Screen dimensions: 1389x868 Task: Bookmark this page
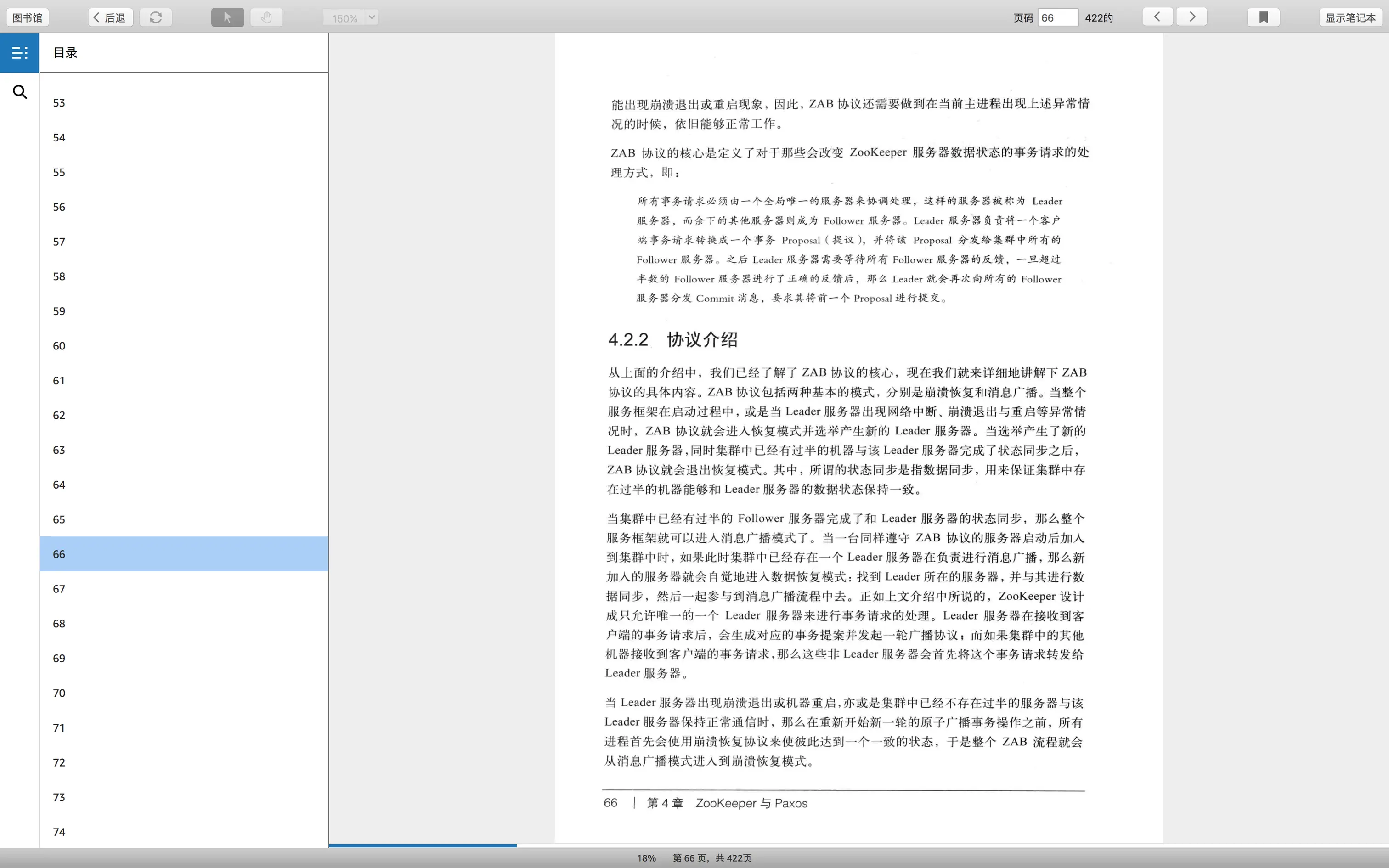pos(1263,17)
